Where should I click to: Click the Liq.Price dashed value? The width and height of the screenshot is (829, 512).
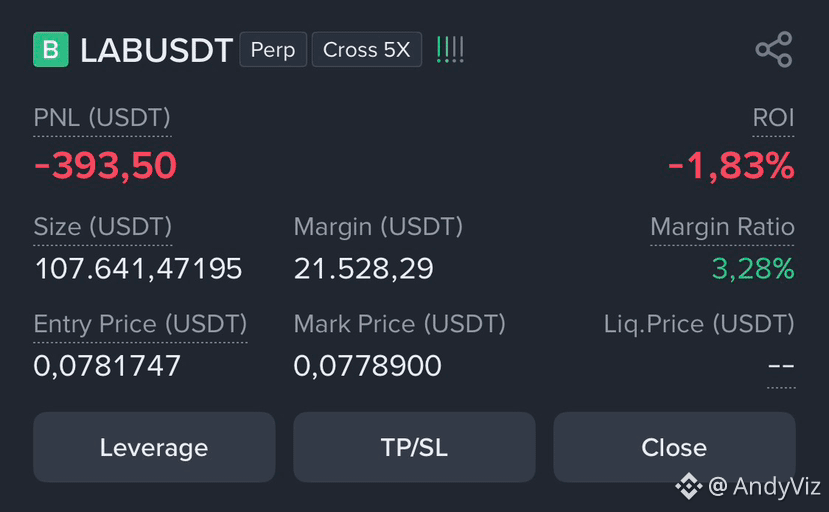point(781,366)
